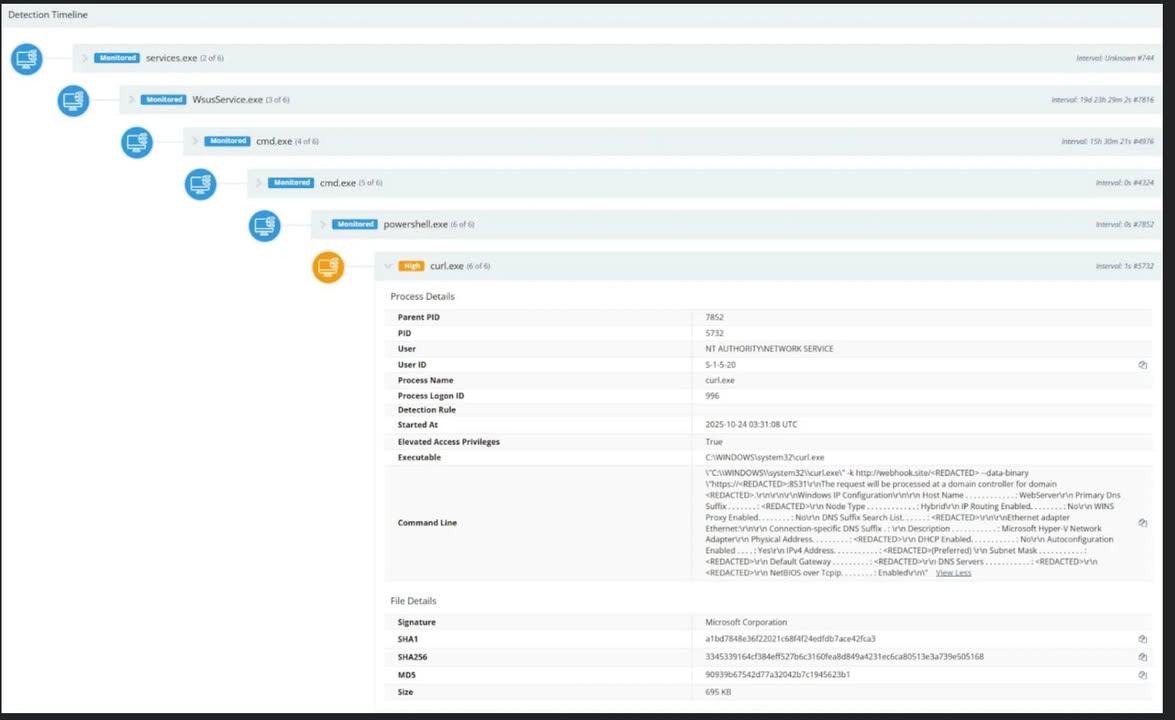Click the host icon beside powershell.exe
The width and height of the screenshot is (1175, 720).
pyautogui.click(x=264, y=225)
